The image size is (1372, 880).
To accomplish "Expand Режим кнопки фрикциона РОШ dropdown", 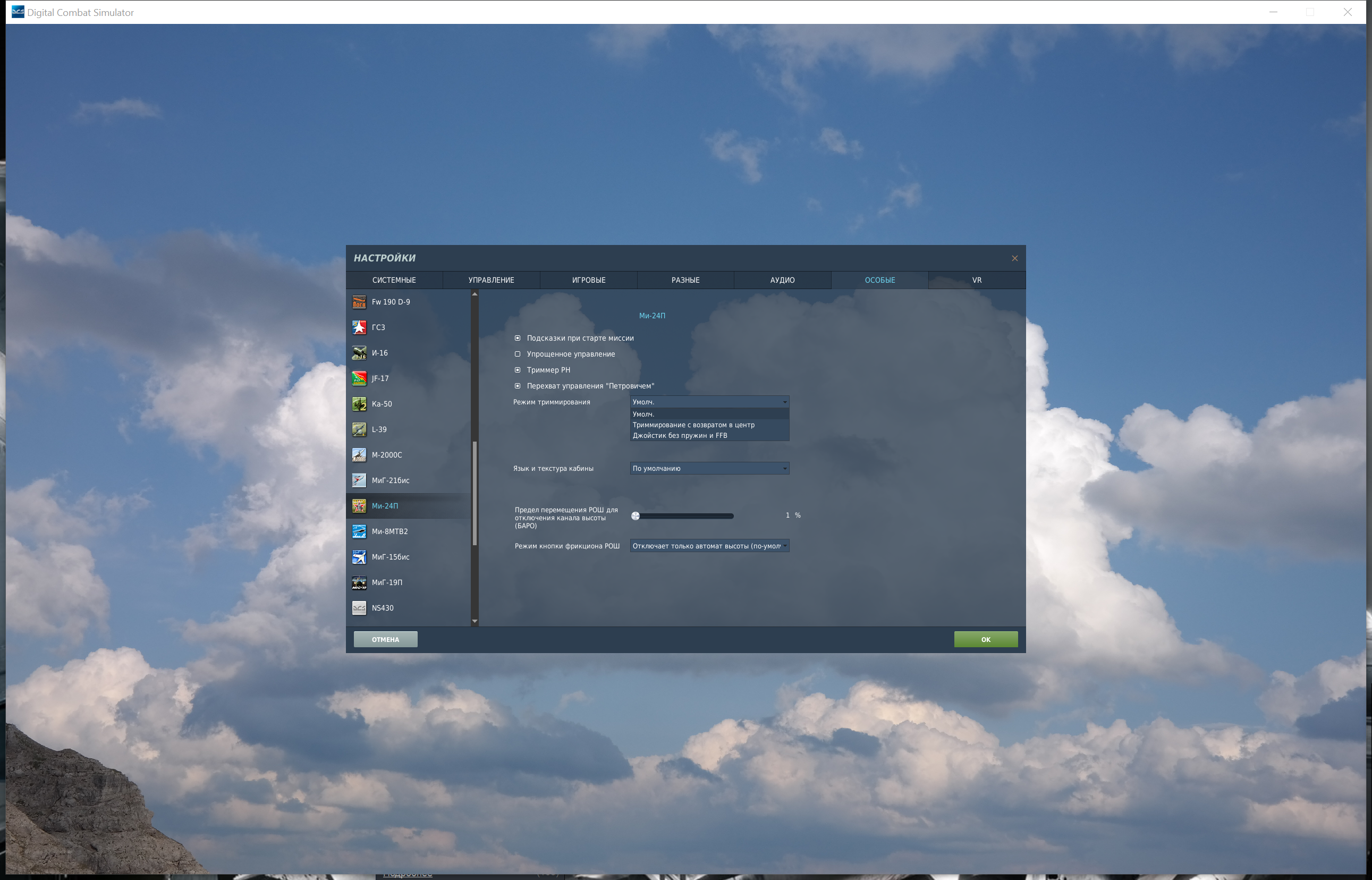I will point(709,546).
